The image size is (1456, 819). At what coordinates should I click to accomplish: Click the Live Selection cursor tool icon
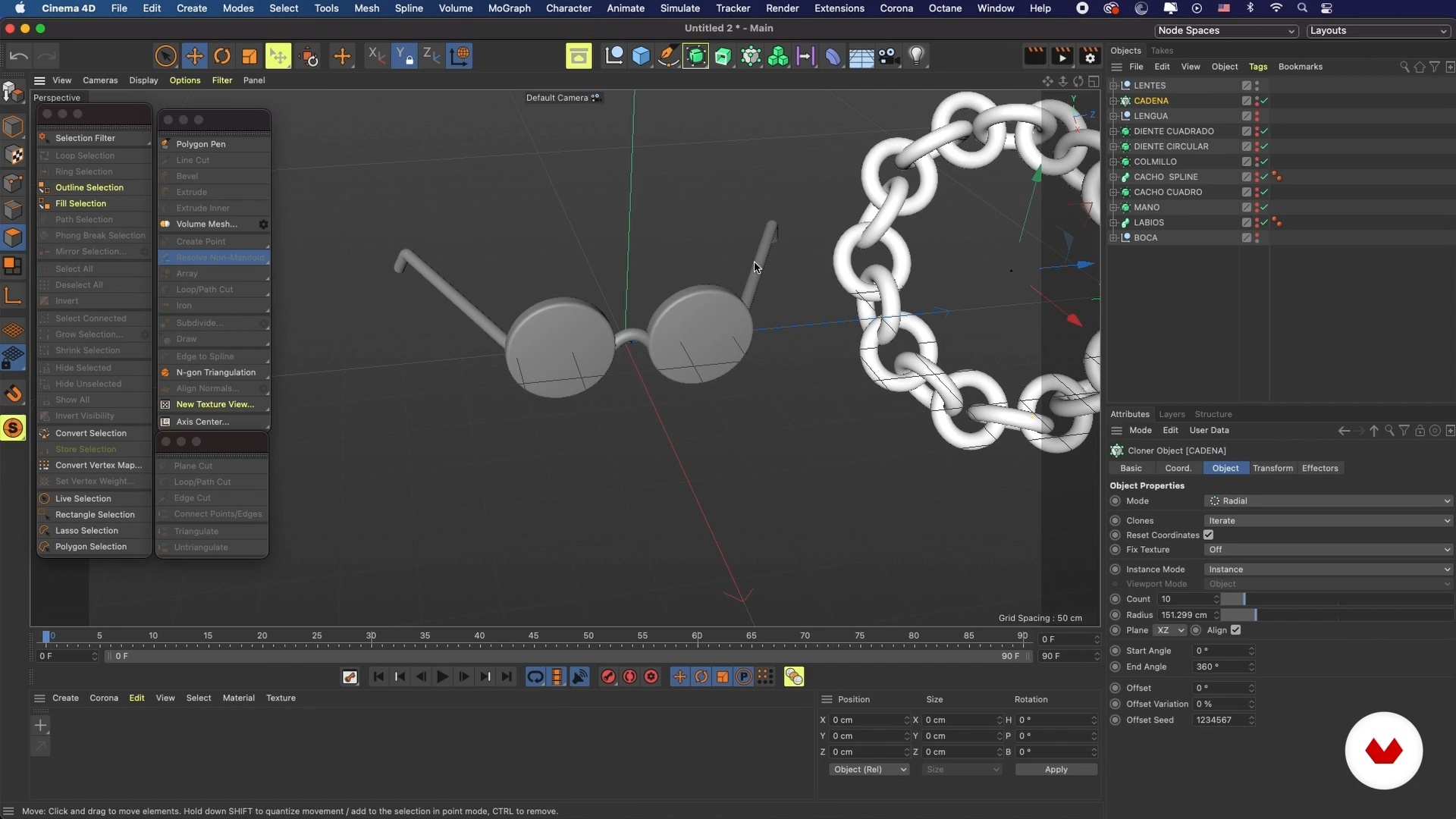coord(166,56)
